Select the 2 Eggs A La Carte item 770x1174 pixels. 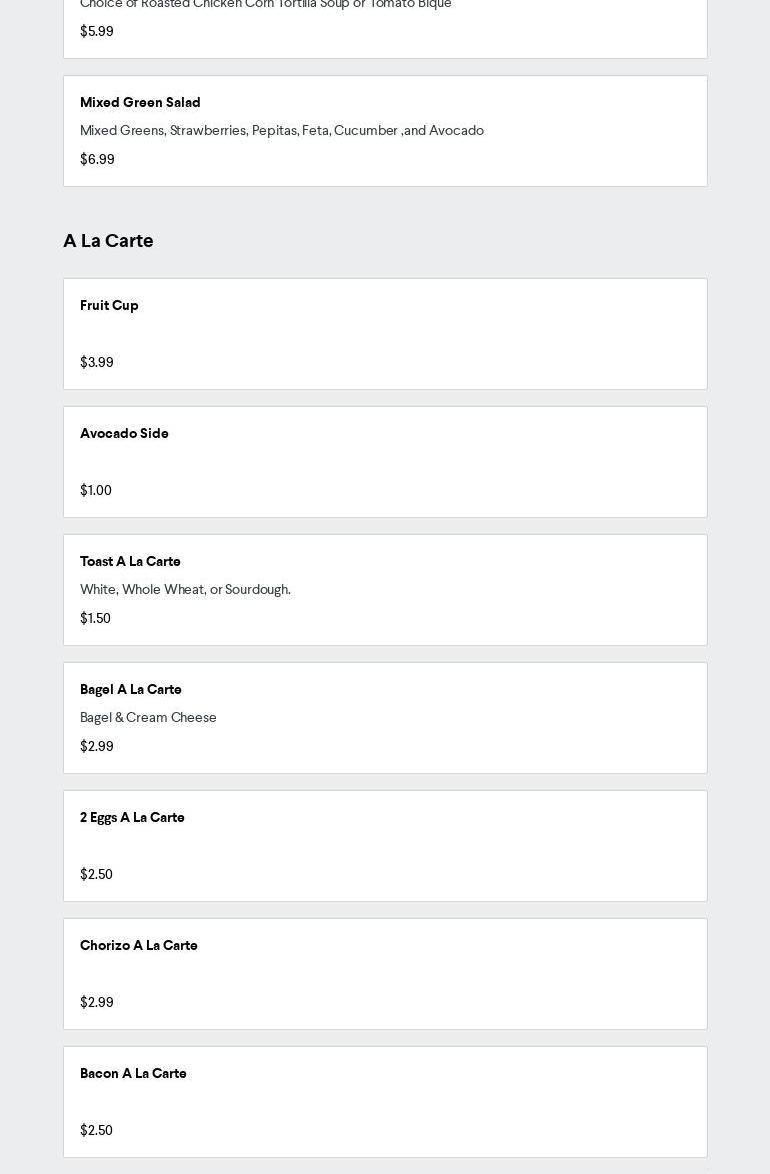(x=132, y=817)
